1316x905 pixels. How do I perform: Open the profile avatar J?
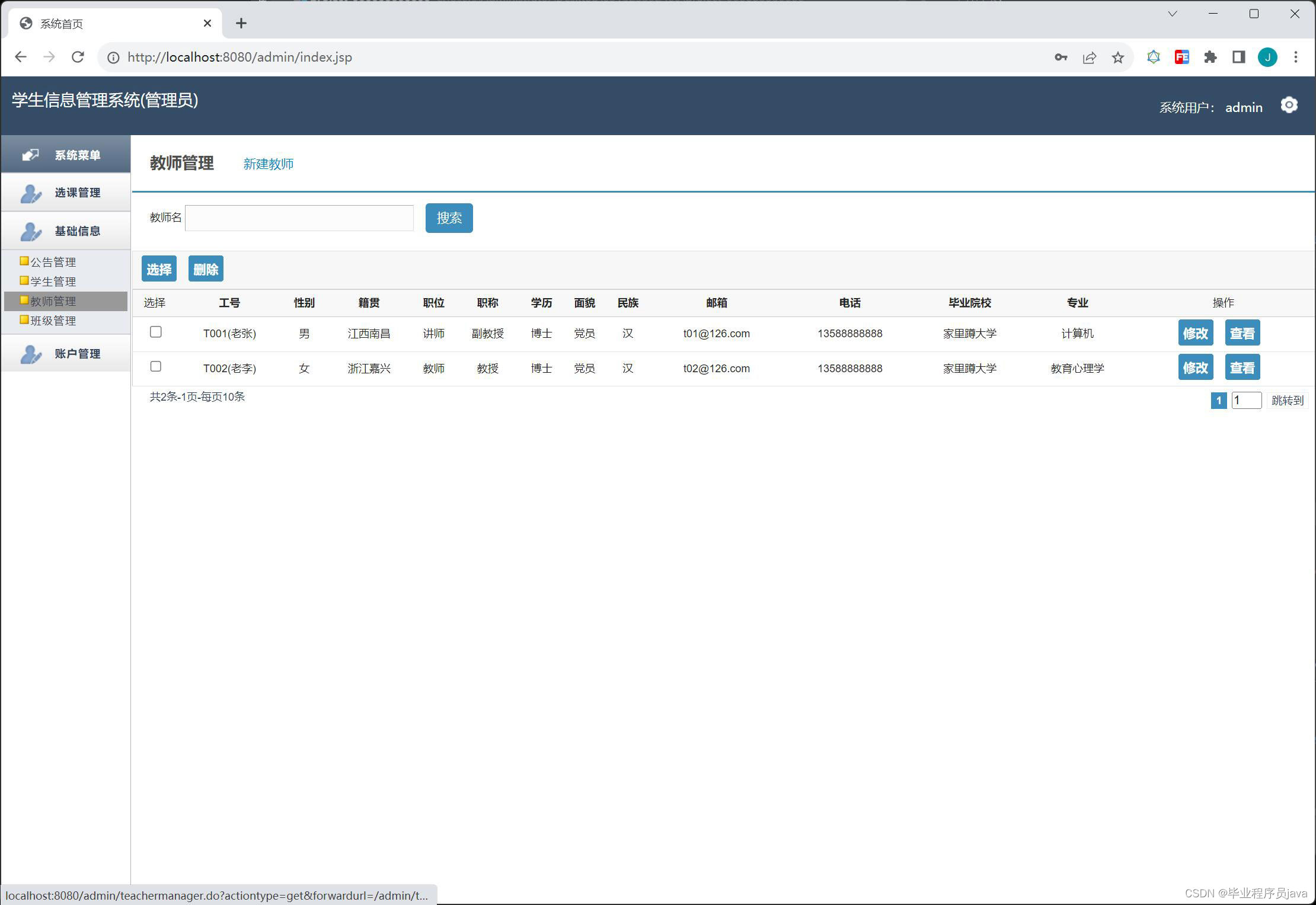tap(1267, 57)
